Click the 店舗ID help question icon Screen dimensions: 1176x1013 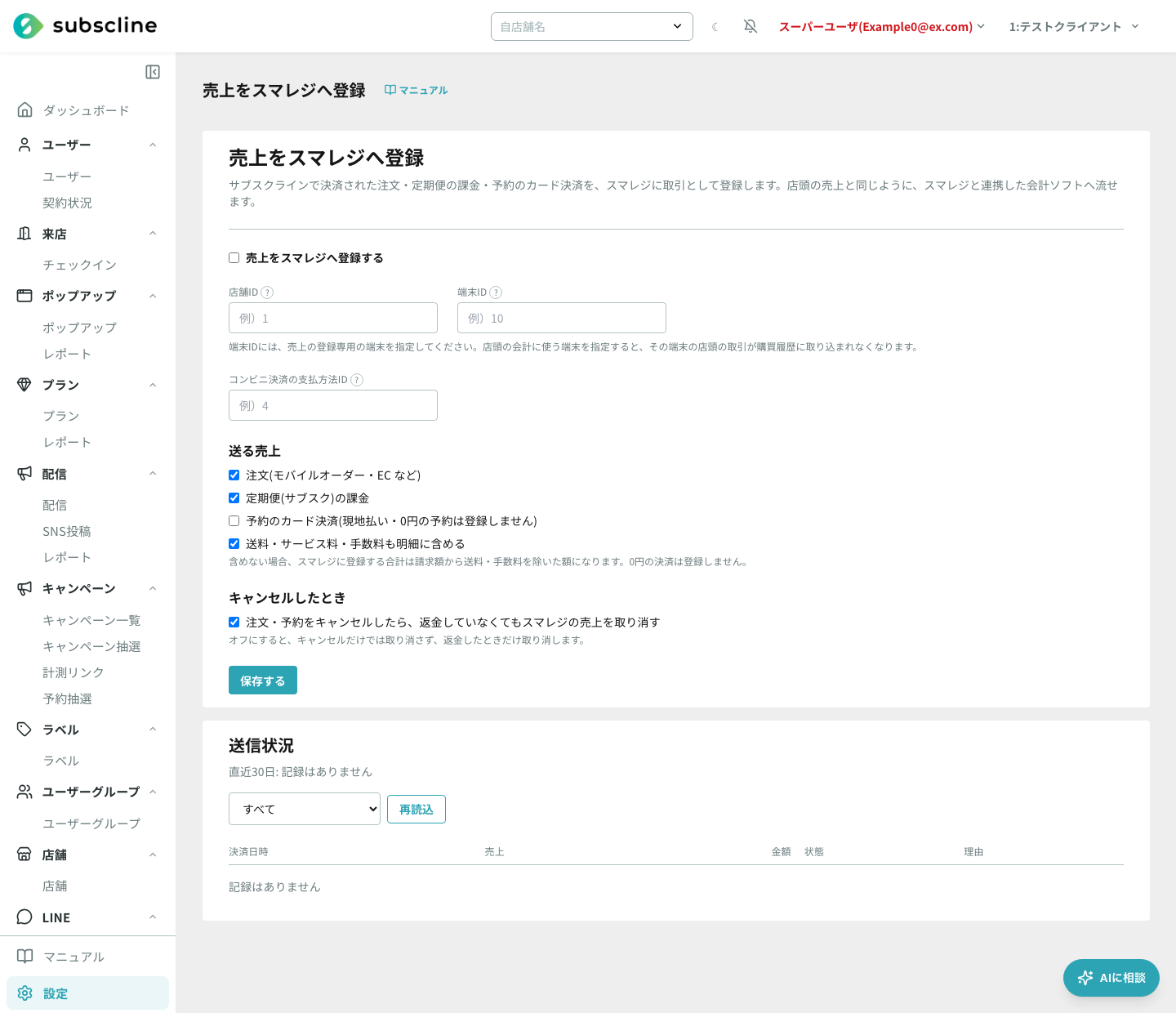click(267, 292)
